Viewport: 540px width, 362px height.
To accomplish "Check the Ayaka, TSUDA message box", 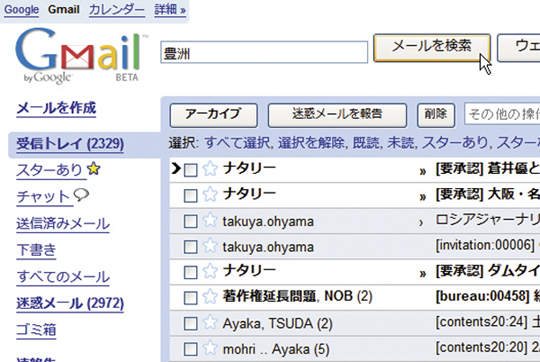I will [x=190, y=324].
